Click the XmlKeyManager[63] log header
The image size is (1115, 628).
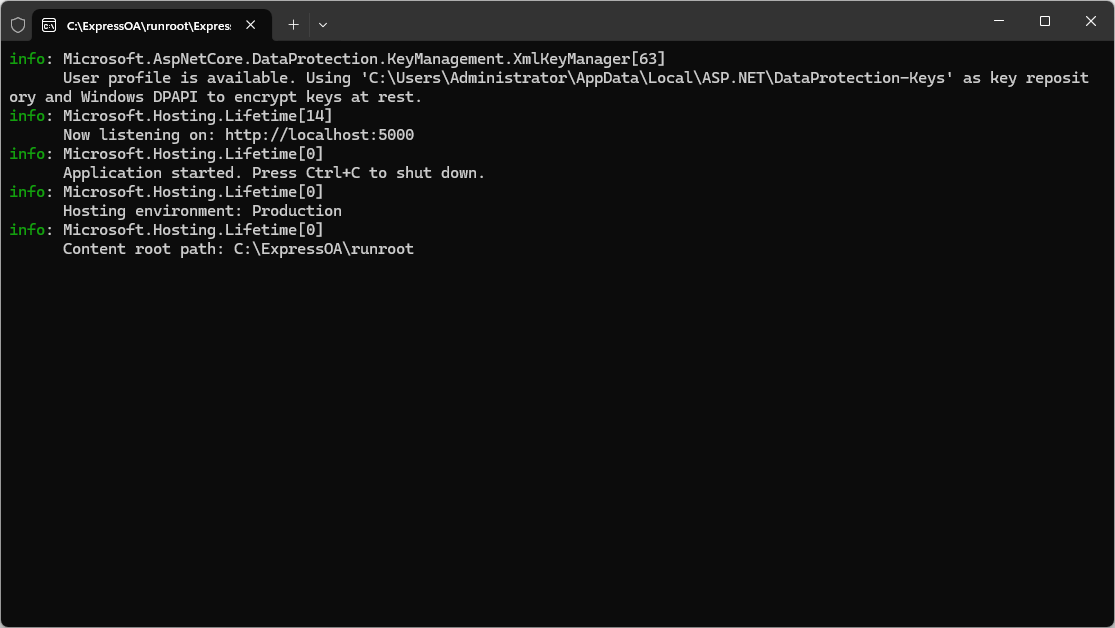coord(364,59)
